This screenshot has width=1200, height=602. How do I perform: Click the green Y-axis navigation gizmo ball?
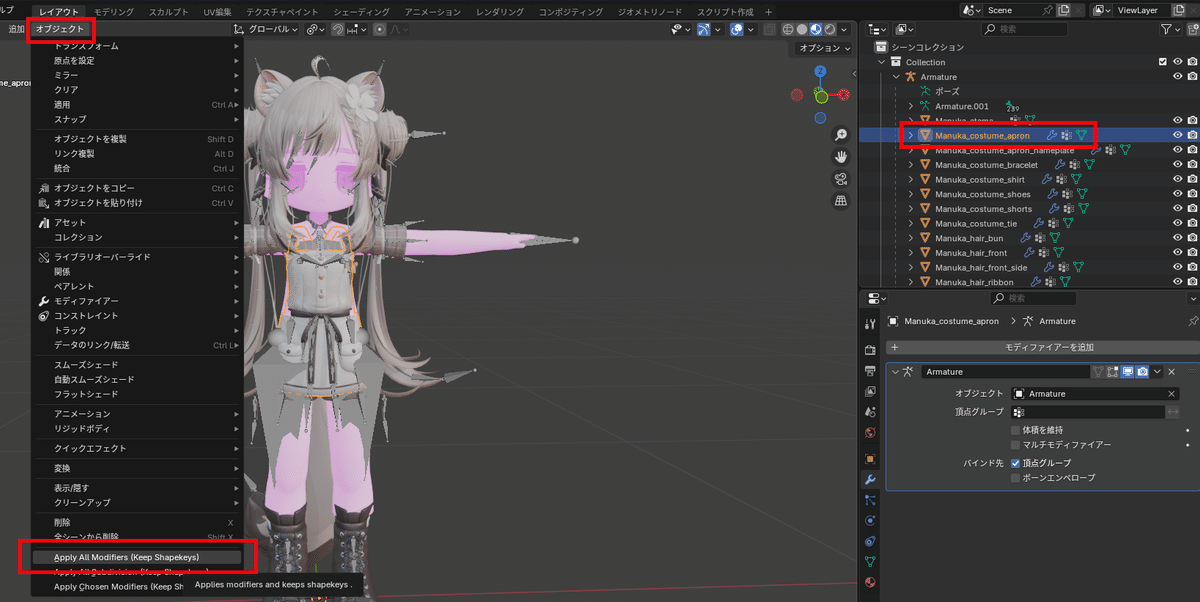click(x=822, y=96)
